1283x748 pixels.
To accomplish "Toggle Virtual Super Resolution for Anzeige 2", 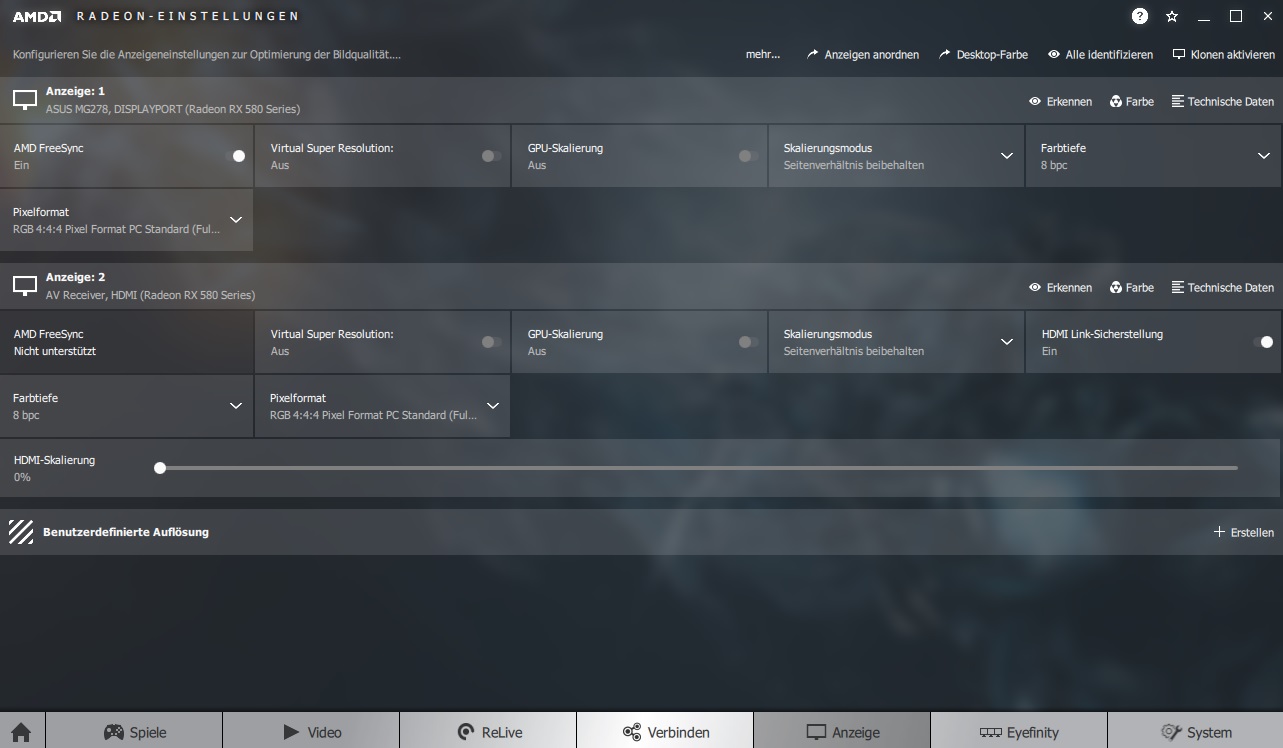I will tap(491, 342).
